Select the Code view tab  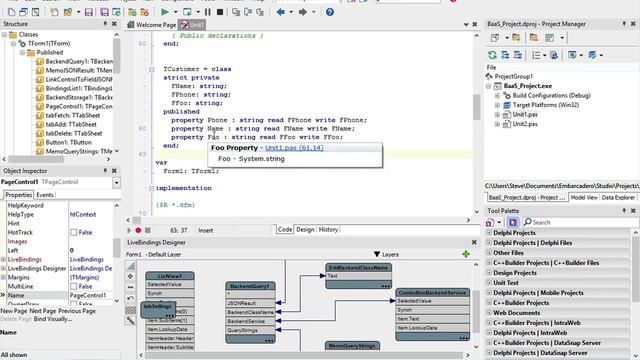284,229
